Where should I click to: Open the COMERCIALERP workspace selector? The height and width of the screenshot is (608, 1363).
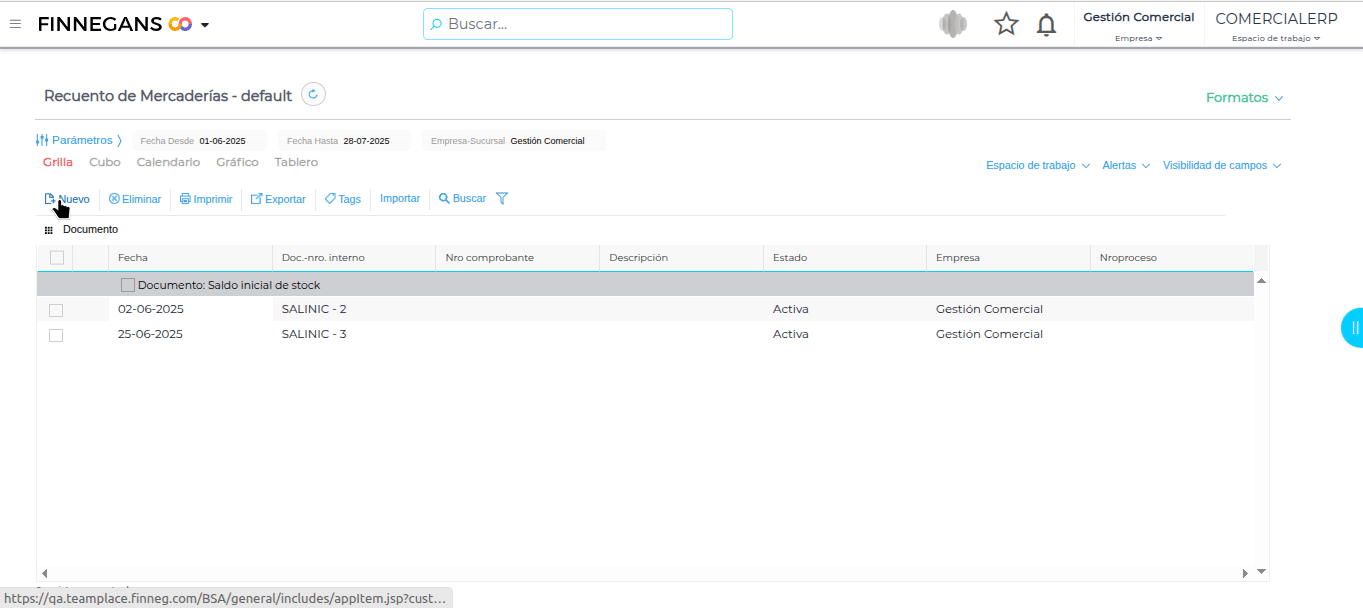[1276, 25]
